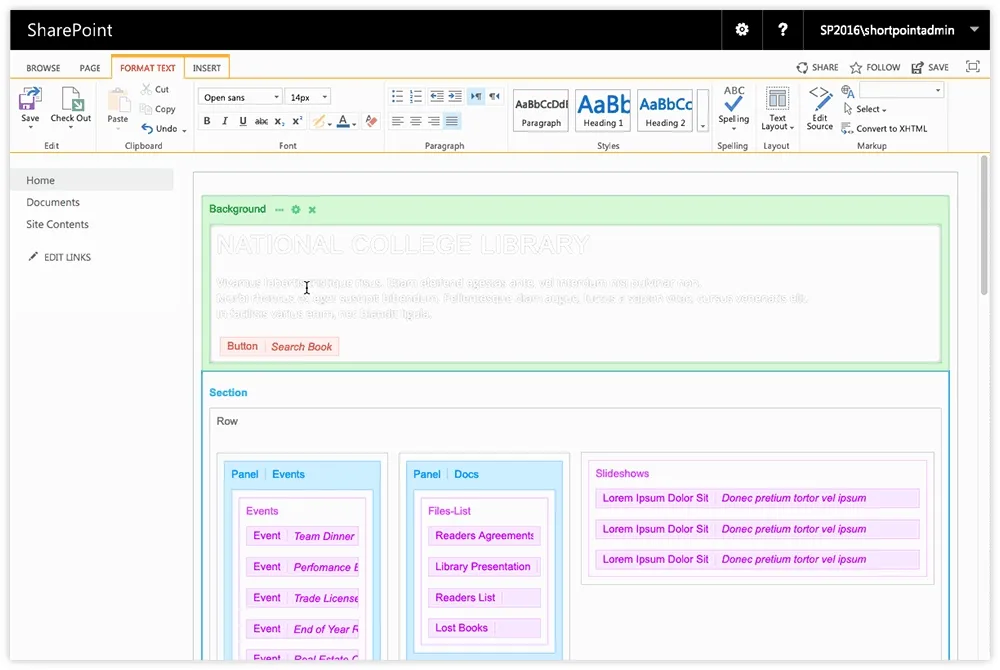This screenshot has width=1000, height=670.
Task: Open the help question mark
Action: [x=783, y=29]
